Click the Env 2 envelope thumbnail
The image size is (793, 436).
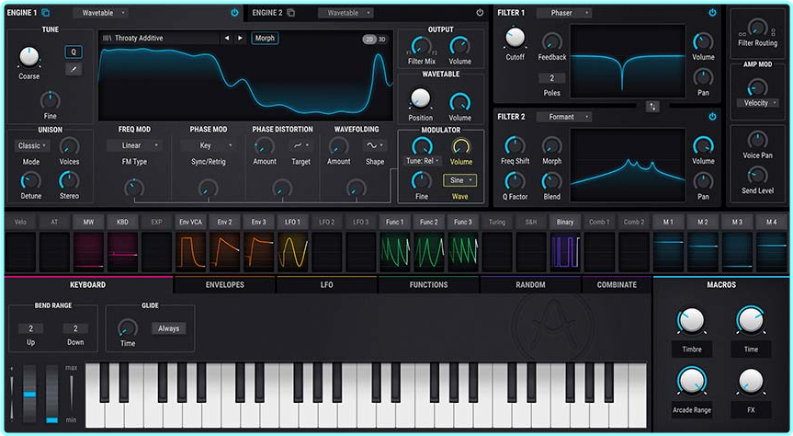coord(225,251)
